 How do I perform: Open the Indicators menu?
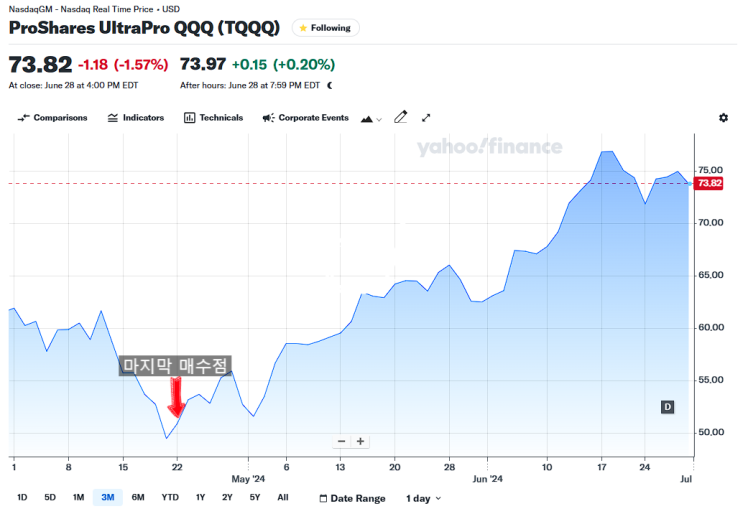tap(136, 118)
